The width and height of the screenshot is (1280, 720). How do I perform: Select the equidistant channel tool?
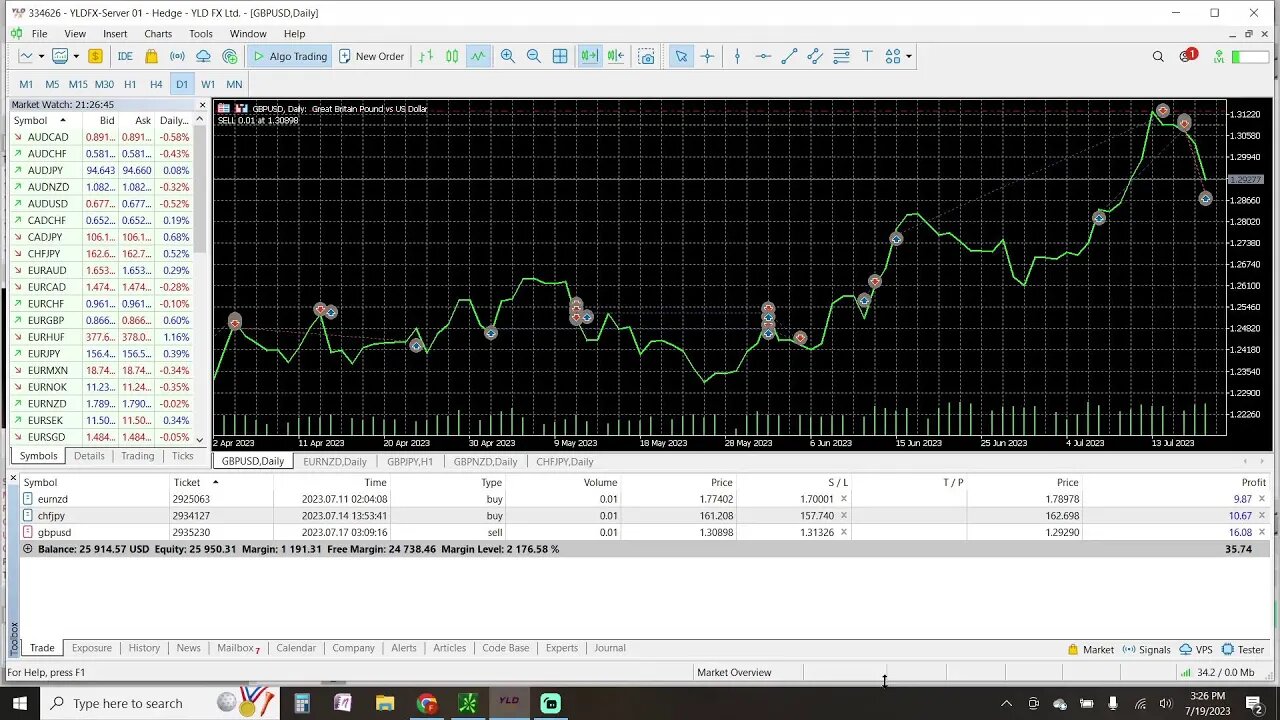click(815, 56)
